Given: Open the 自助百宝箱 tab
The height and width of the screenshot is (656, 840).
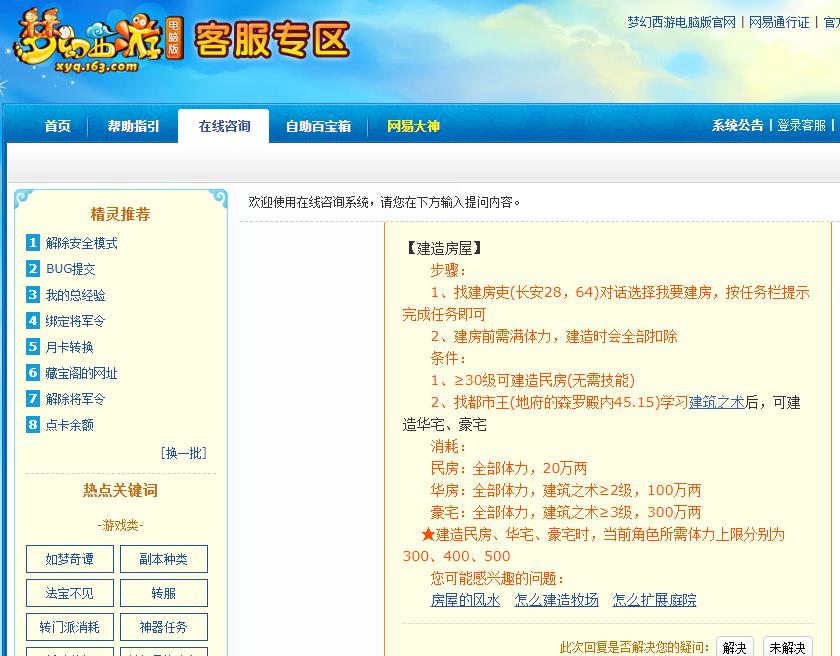Looking at the screenshot, I should pos(318,126).
